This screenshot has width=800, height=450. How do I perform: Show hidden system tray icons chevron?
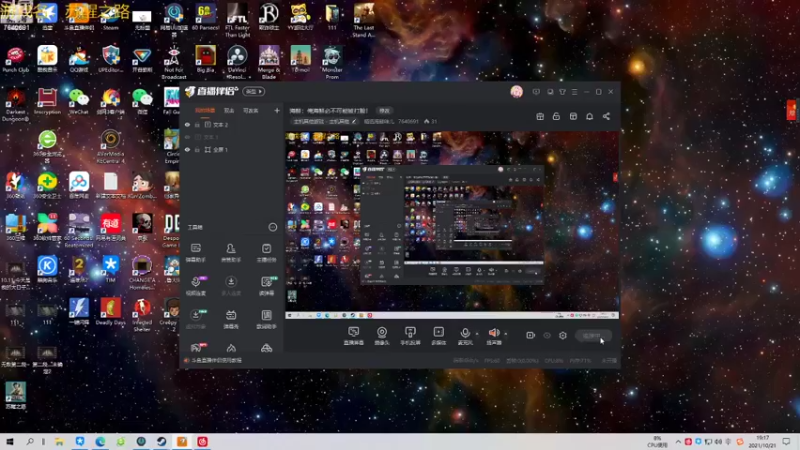point(678,442)
